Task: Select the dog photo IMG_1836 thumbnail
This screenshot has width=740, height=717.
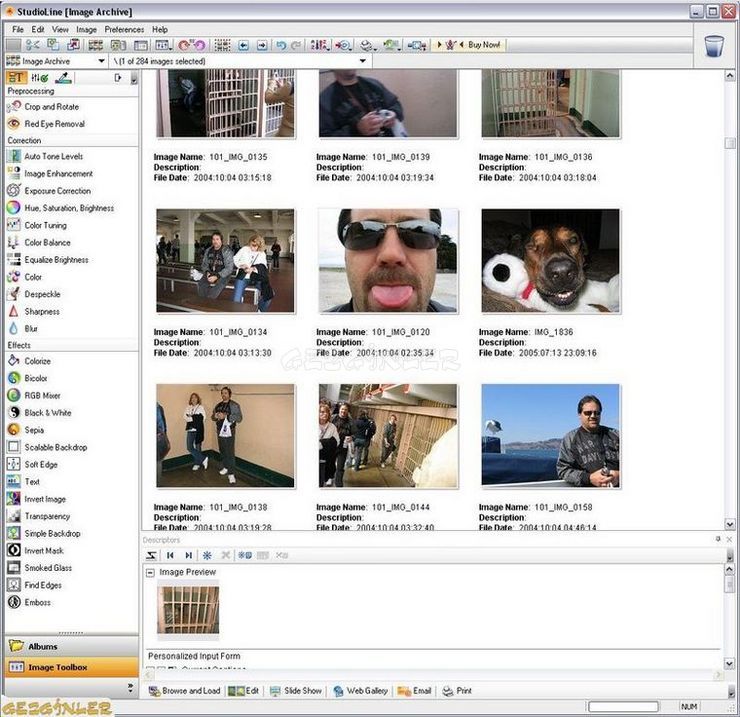Action: pyautogui.click(x=551, y=261)
